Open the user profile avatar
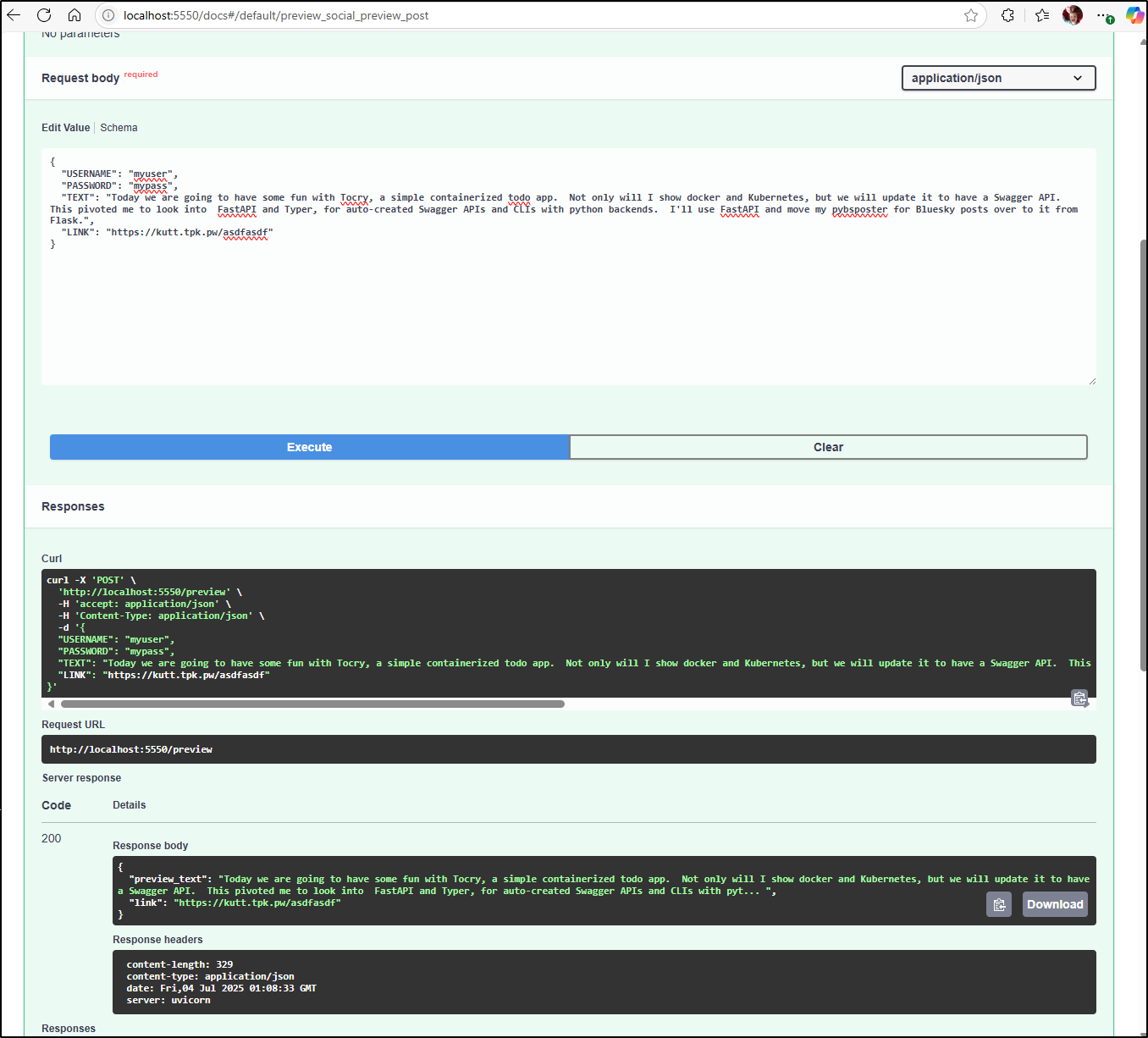1148x1038 pixels. tap(1073, 15)
